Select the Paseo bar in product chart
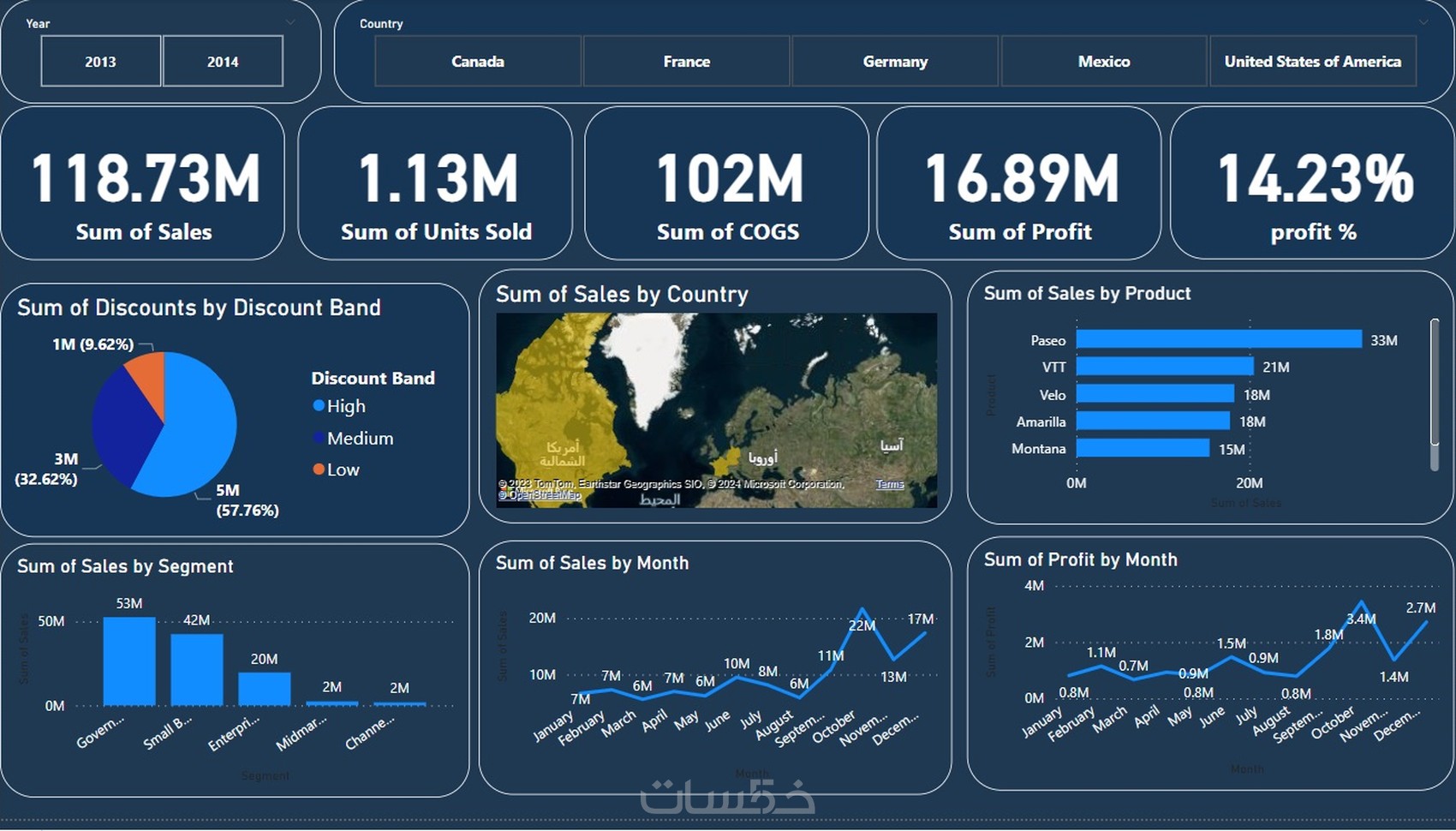This screenshot has width=1456, height=831. click(1219, 339)
